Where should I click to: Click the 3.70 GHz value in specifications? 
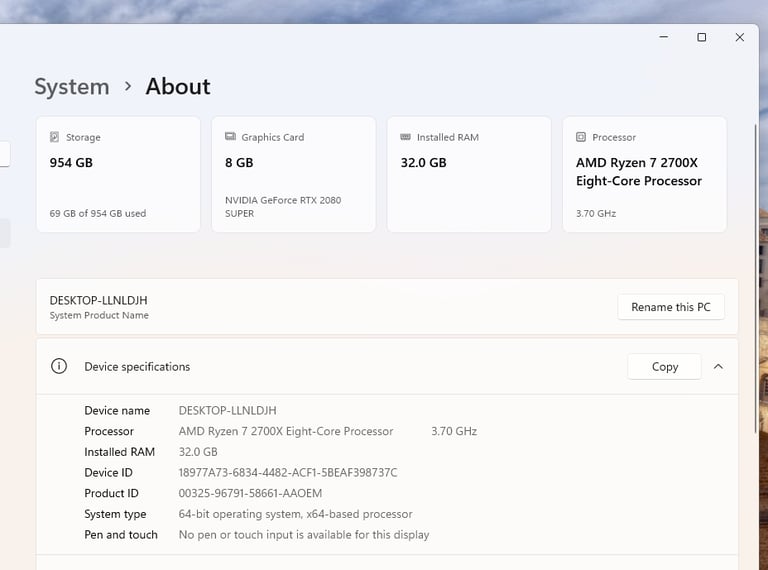tap(454, 431)
